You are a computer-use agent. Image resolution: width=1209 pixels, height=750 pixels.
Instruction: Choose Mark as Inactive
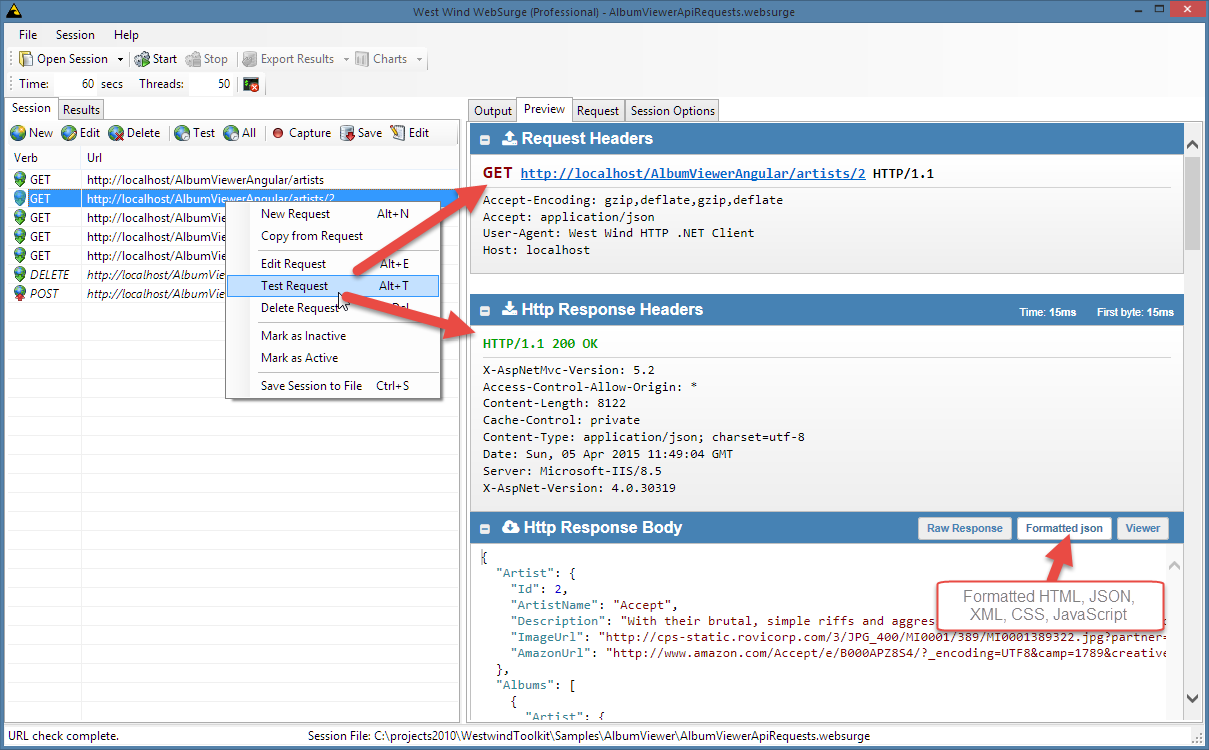333,336
